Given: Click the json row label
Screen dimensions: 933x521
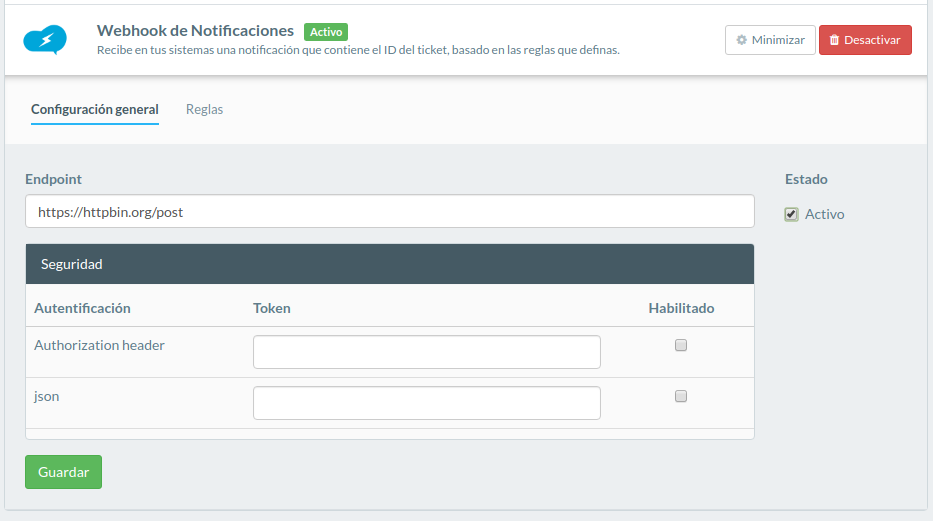Looking at the screenshot, I should tap(46, 397).
